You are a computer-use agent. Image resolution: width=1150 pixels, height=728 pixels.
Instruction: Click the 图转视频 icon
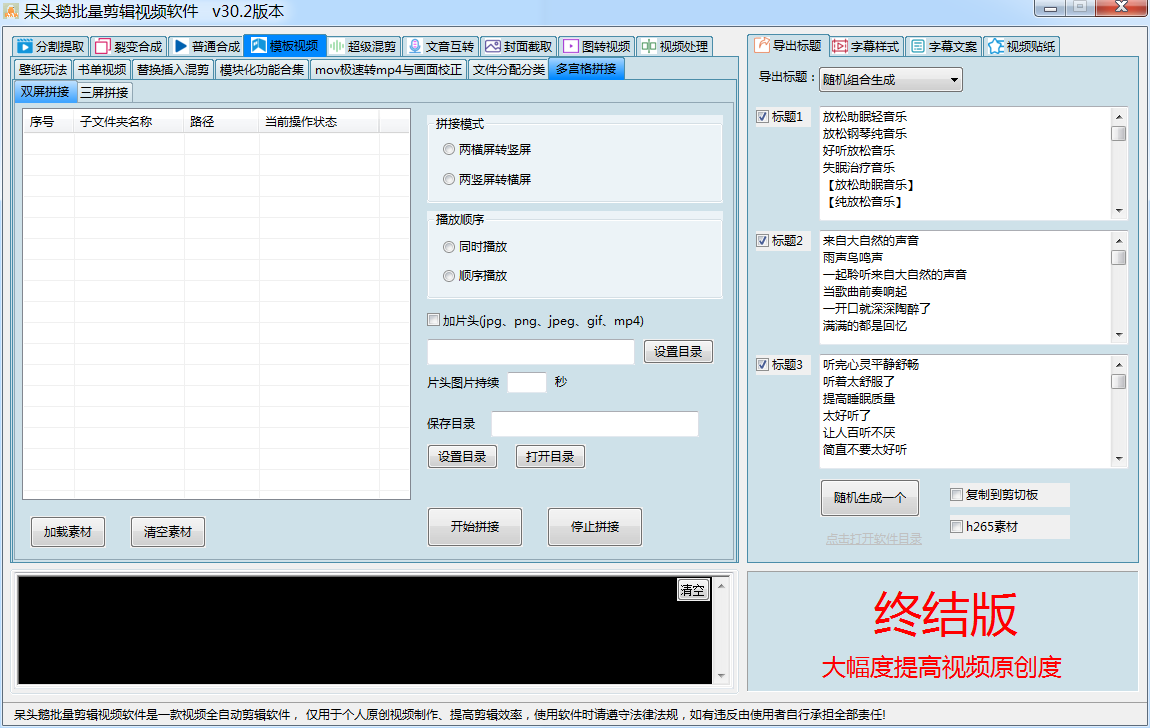571,46
